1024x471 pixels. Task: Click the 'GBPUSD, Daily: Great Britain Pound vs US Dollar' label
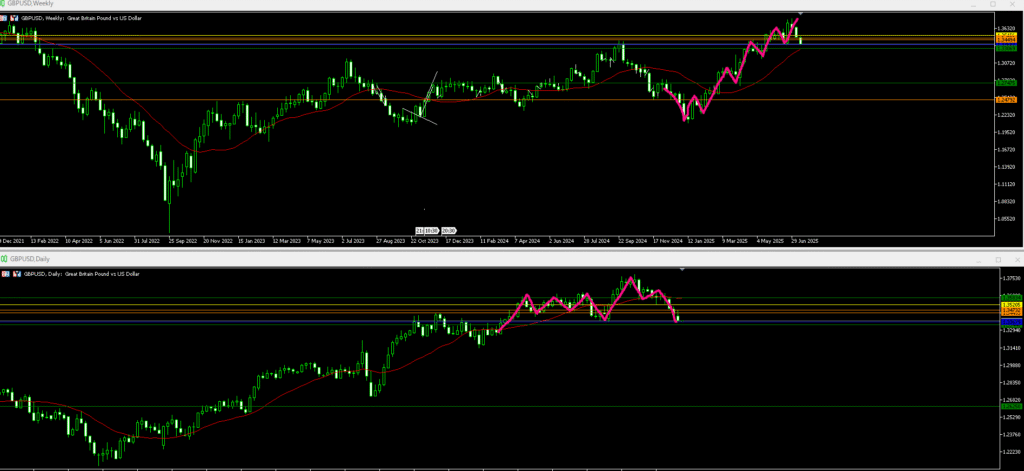pos(82,274)
